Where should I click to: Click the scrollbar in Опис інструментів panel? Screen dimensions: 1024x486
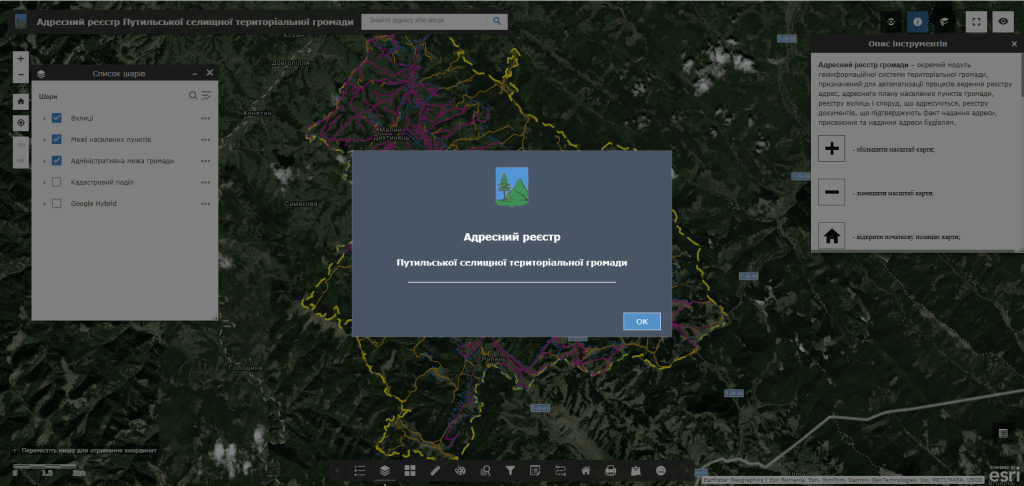[1021, 75]
